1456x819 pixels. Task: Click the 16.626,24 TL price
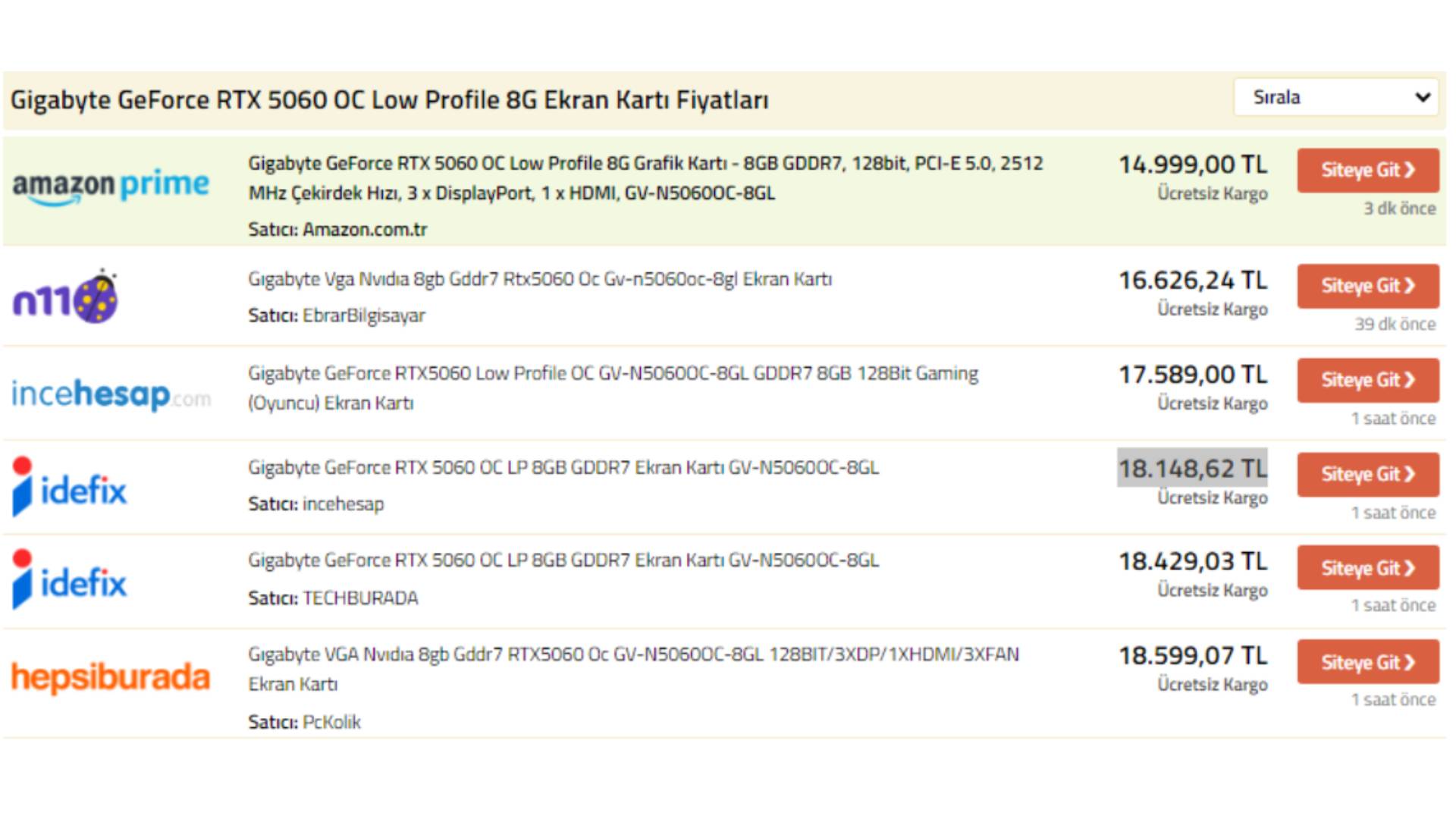tap(1193, 281)
